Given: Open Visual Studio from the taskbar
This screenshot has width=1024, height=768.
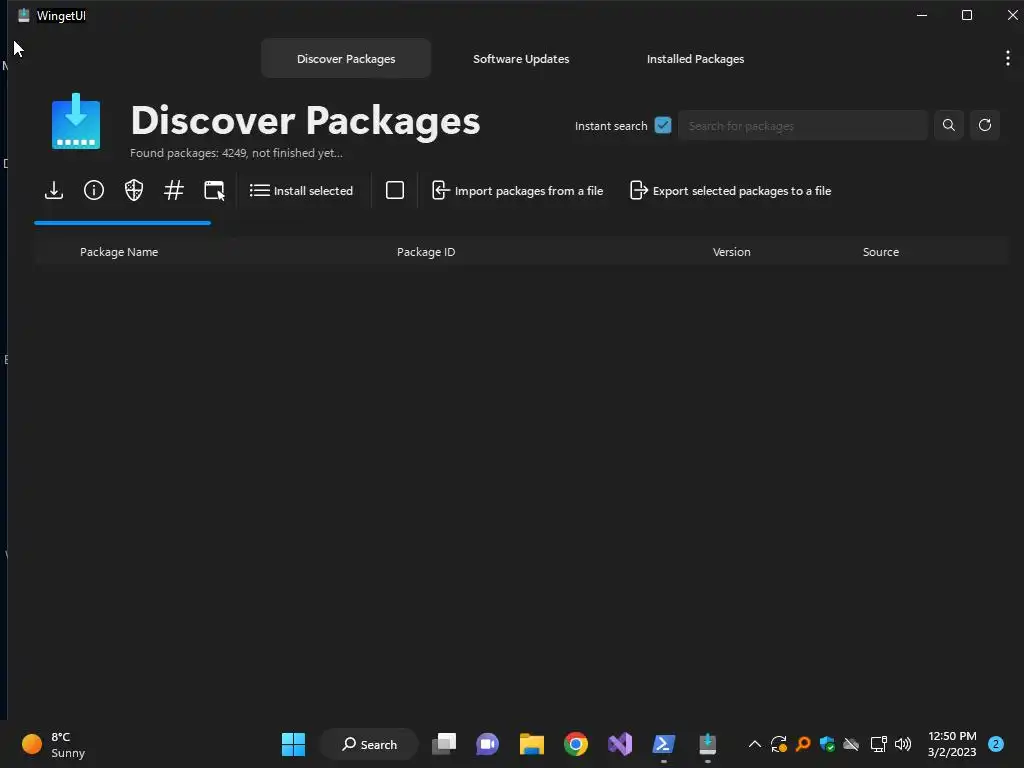Looking at the screenshot, I should 620,744.
